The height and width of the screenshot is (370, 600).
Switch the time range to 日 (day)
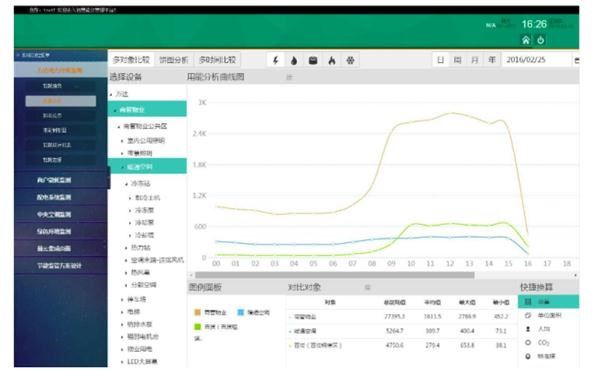(x=440, y=60)
